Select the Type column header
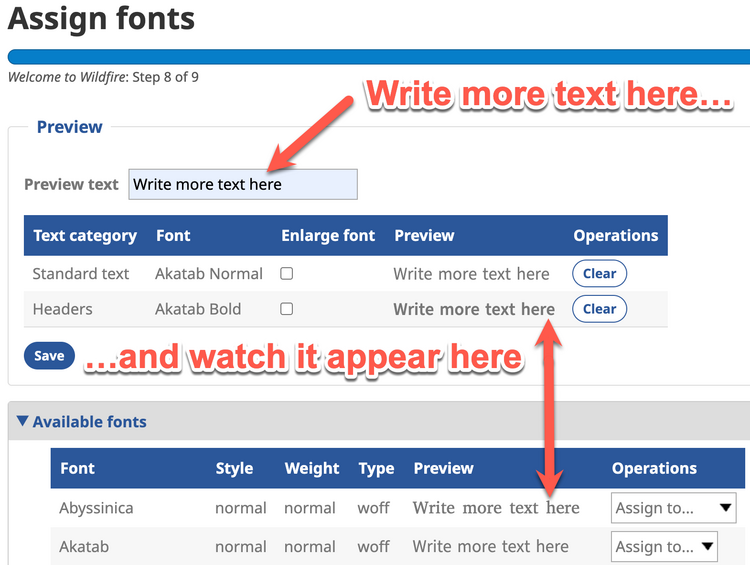The width and height of the screenshot is (750, 565). (x=376, y=468)
